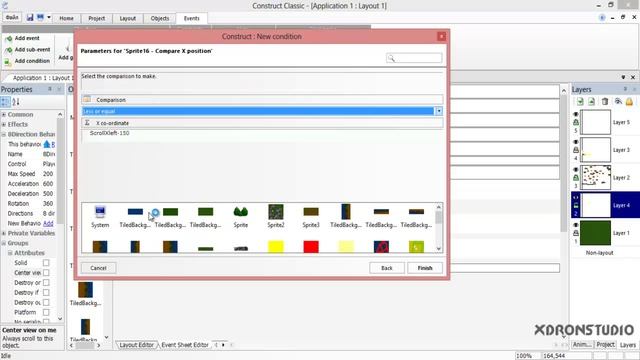This screenshot has width=640, height=360.
Task: Select the red square object in picker
Action: click(x=311, y=247)
